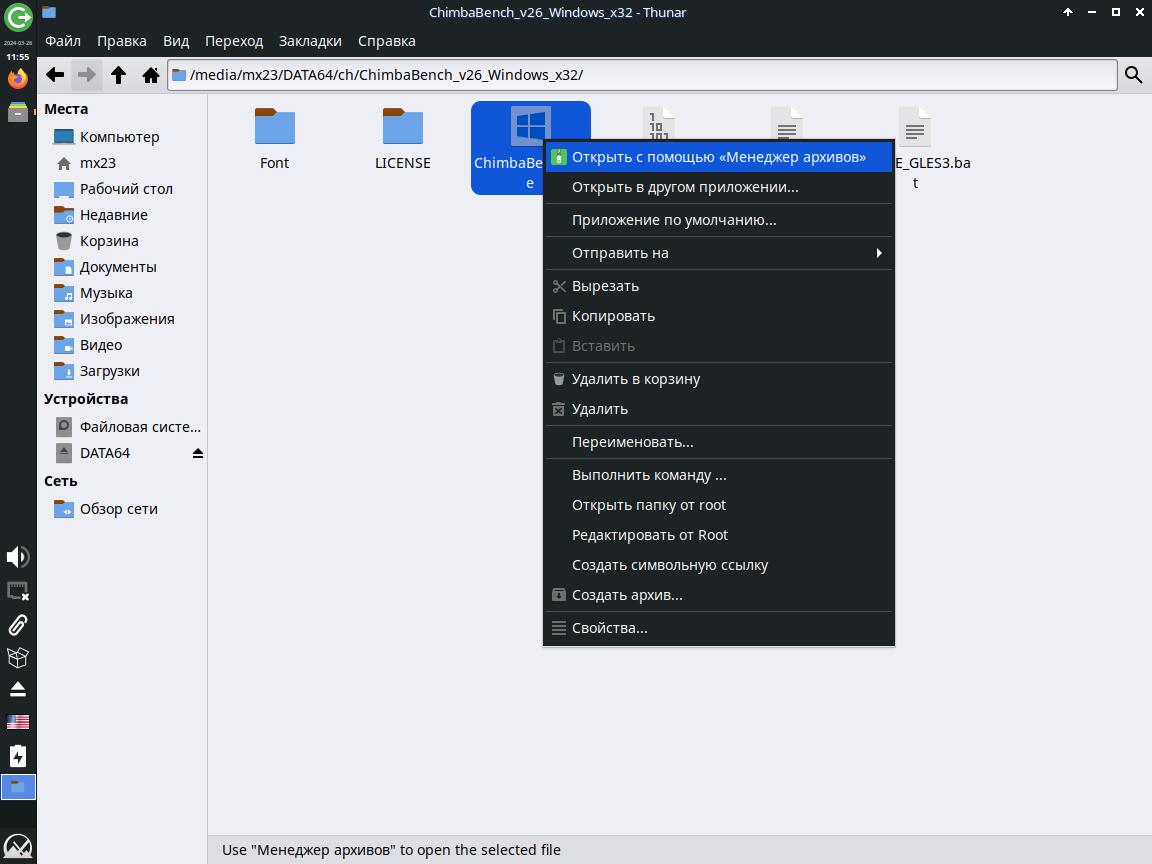Choose Удалить permanently in context menu
The image size is (1152, 864).
click(719, 409)
